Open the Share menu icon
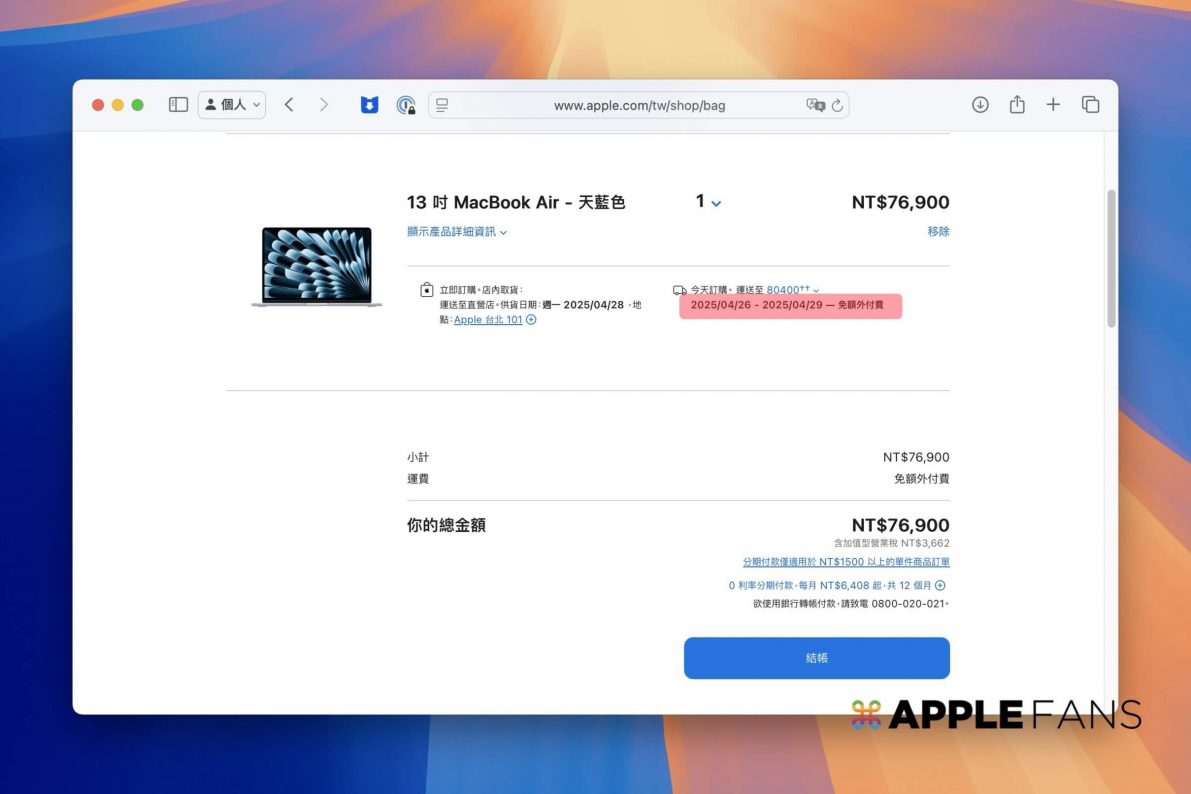 tap(1017, 105)
